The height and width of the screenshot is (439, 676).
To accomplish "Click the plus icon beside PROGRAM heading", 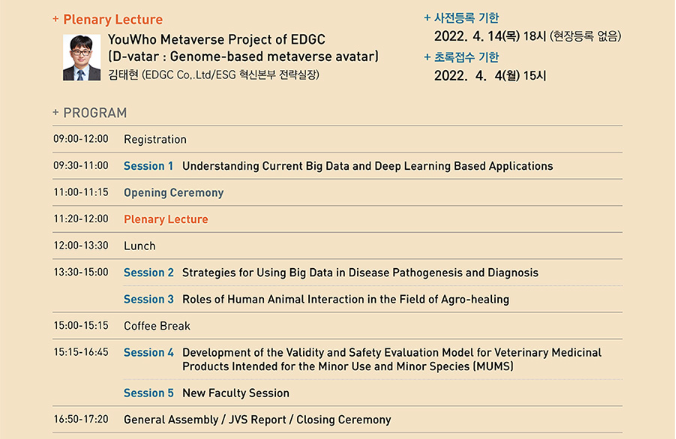I will click(x=55, y=112).
